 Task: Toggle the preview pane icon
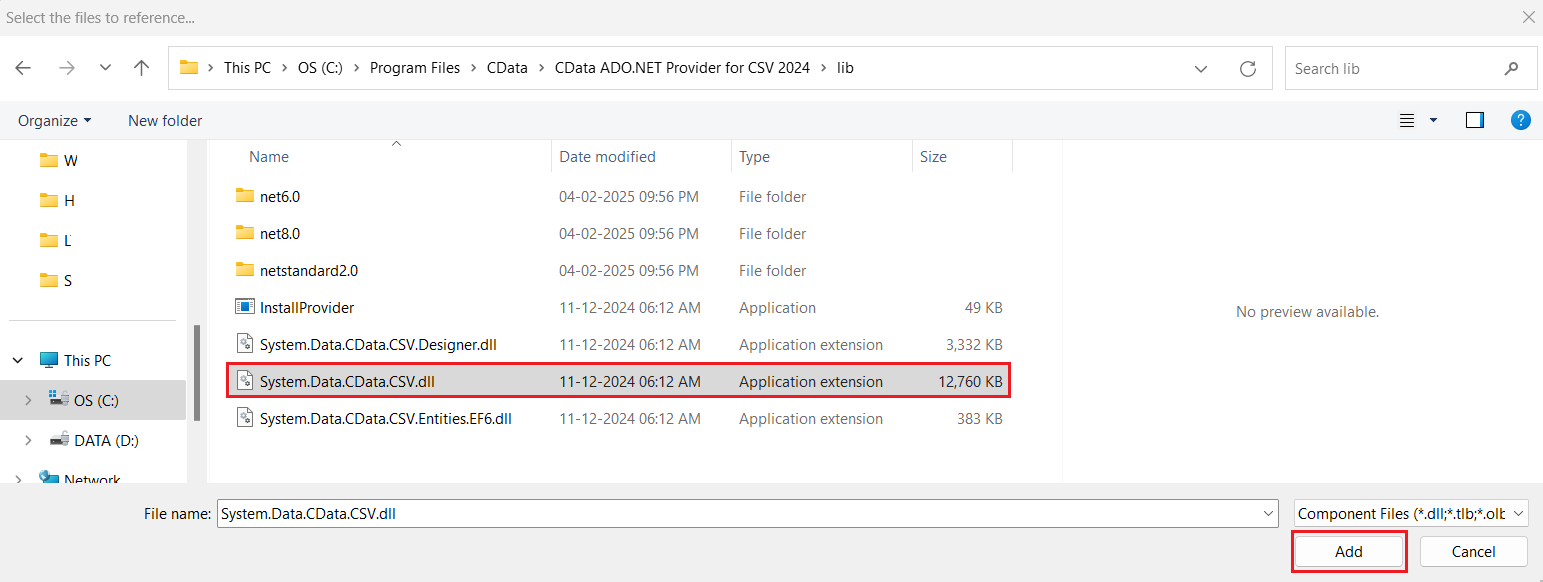click(1474, 120)
